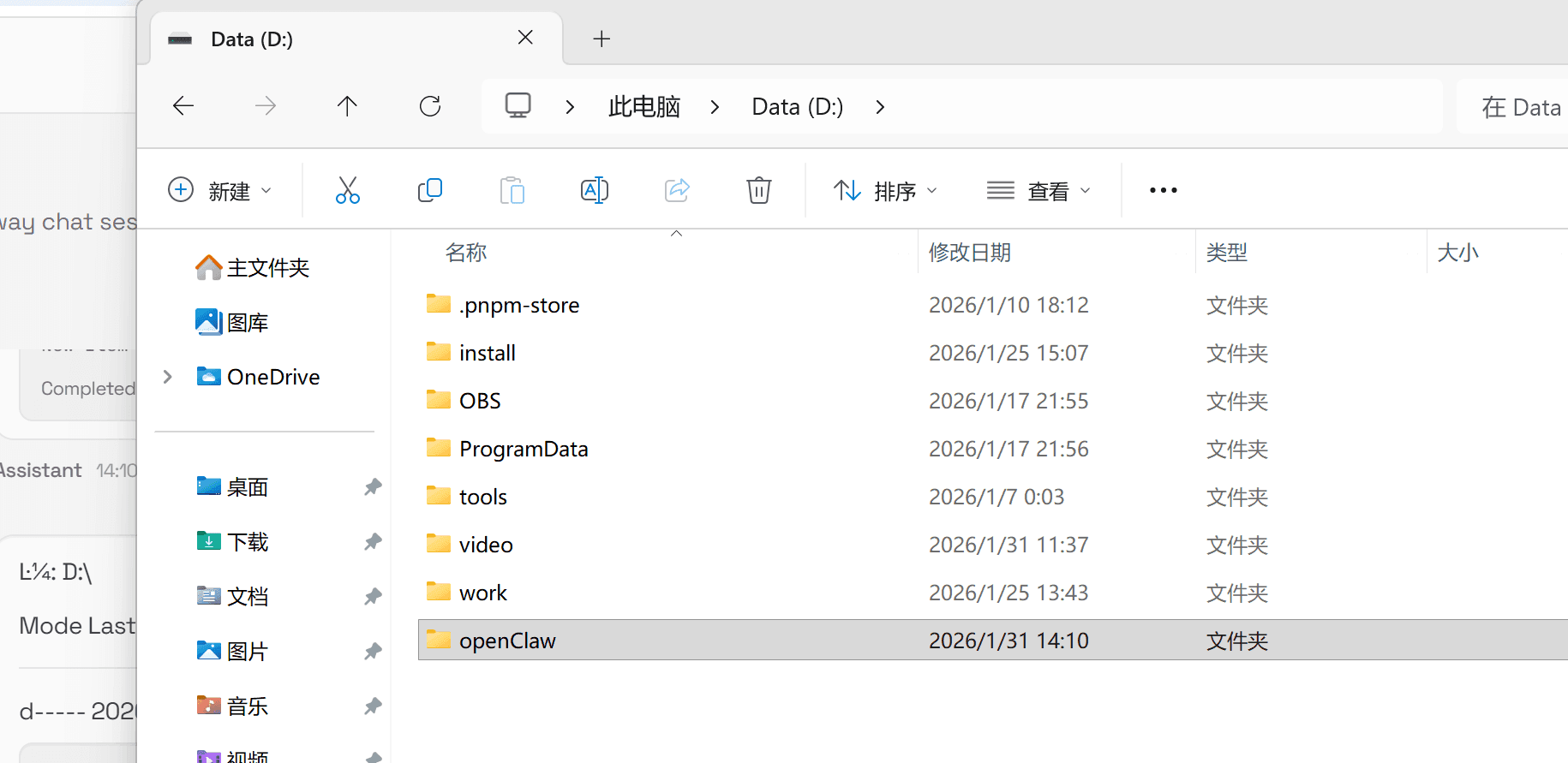
Task: Navigate back with the left arrow
Action: pos(183,106)
